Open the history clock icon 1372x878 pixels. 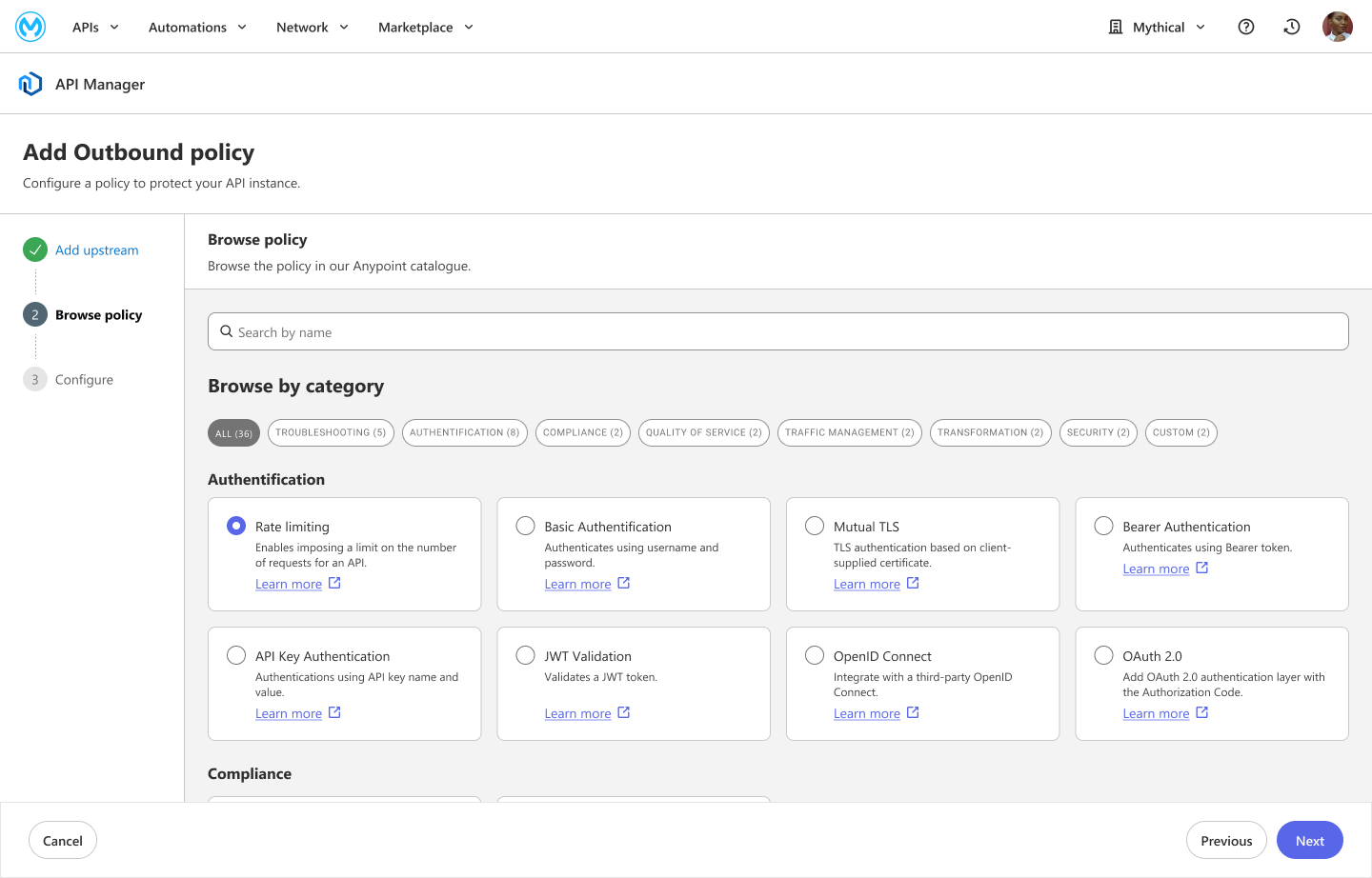coord(1292,27)
